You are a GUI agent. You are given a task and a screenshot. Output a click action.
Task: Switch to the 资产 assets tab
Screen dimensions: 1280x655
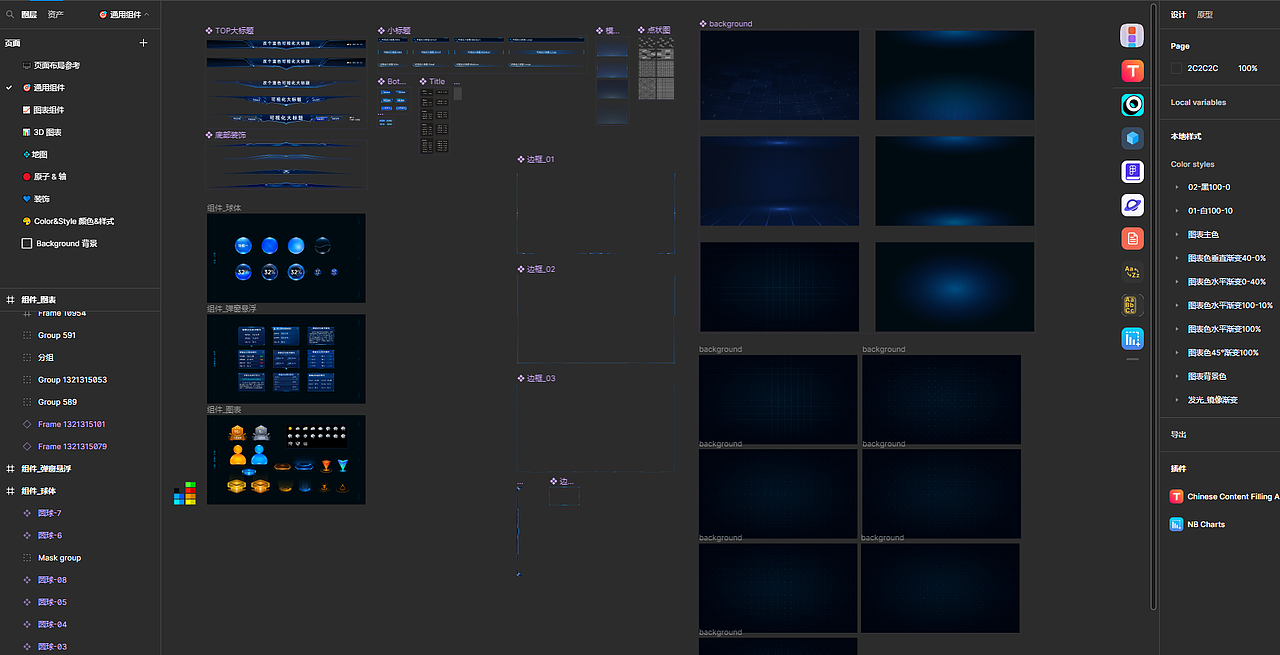pos(55,15)
